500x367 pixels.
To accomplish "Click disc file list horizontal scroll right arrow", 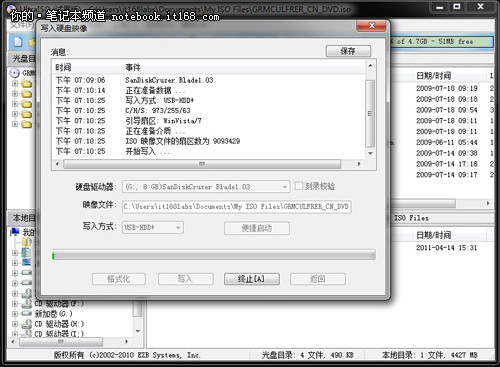I will [488, 203].
